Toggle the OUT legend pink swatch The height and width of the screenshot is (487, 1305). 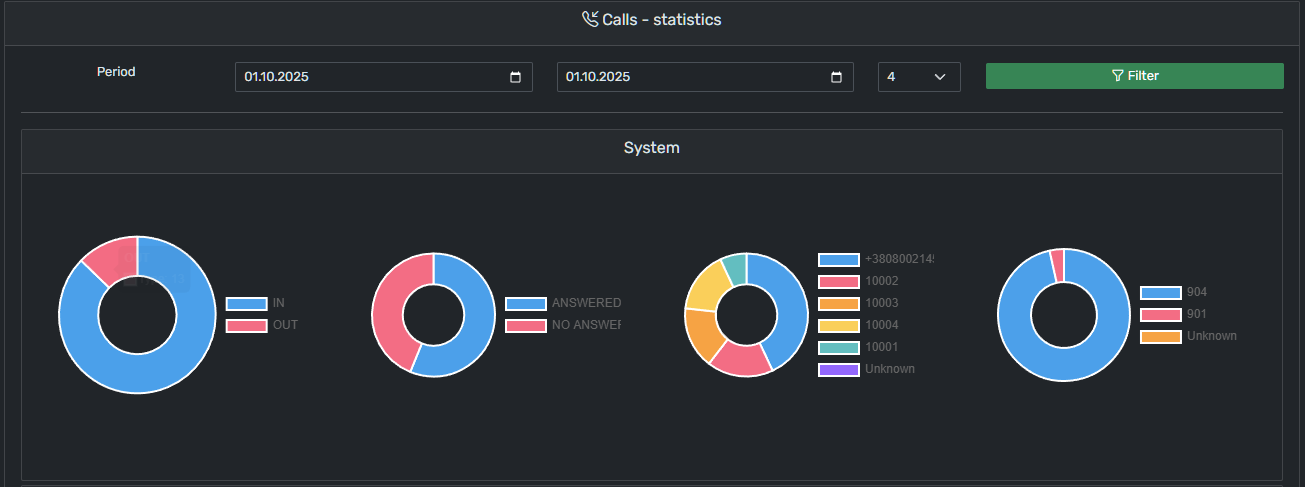point(246,325)
